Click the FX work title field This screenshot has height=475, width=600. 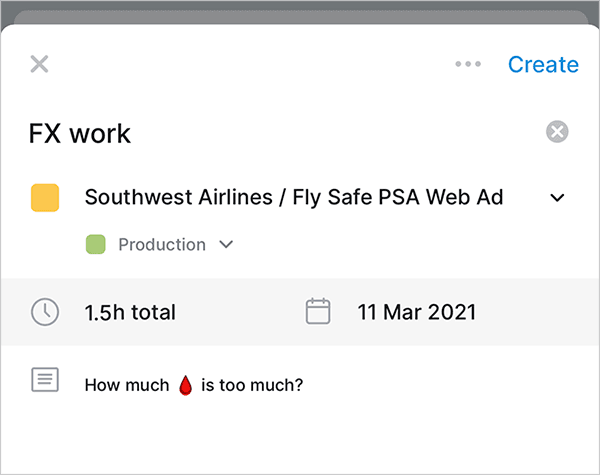tap(80, 132)
